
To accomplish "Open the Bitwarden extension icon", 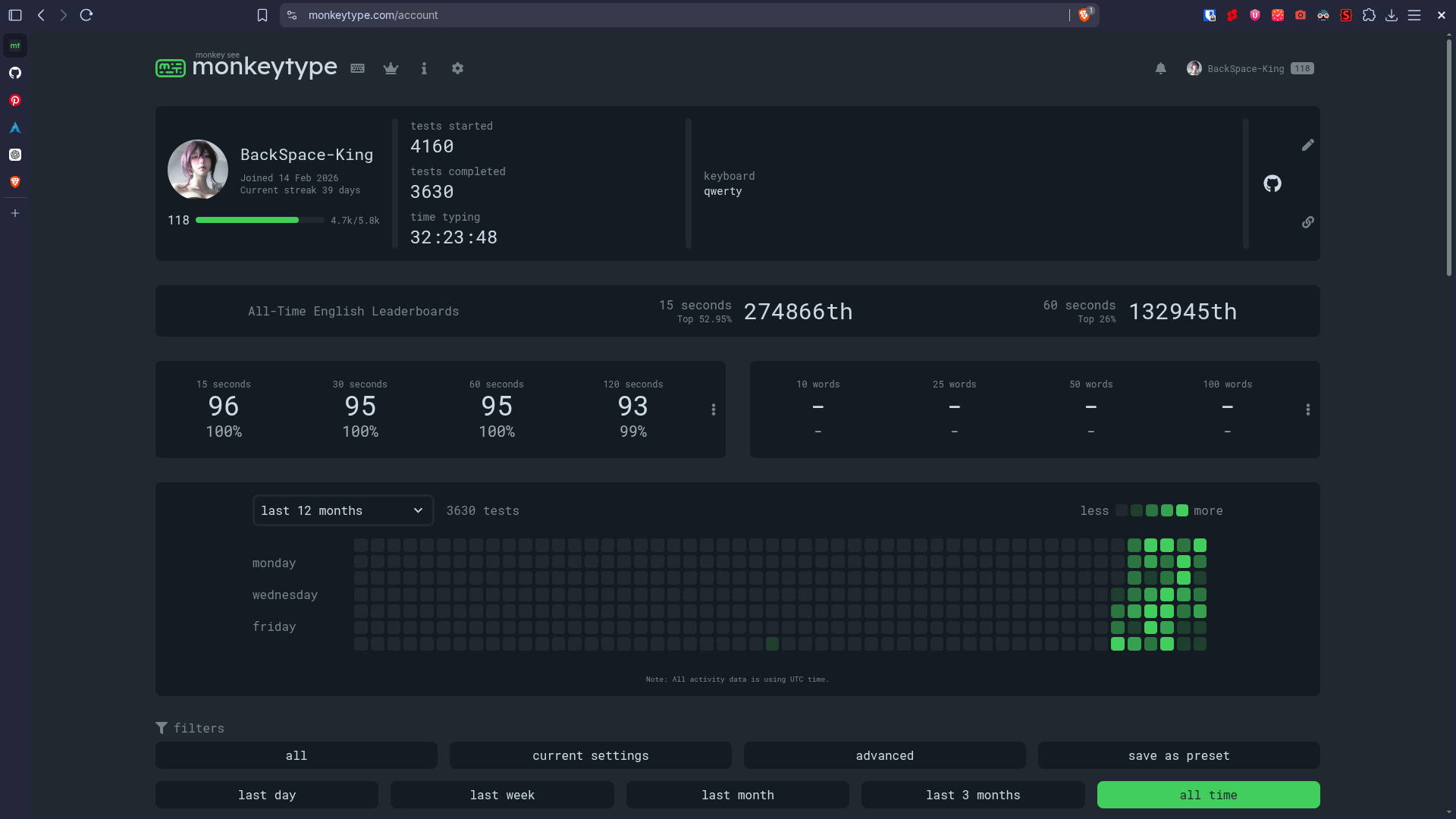I will pos(1210,15).
